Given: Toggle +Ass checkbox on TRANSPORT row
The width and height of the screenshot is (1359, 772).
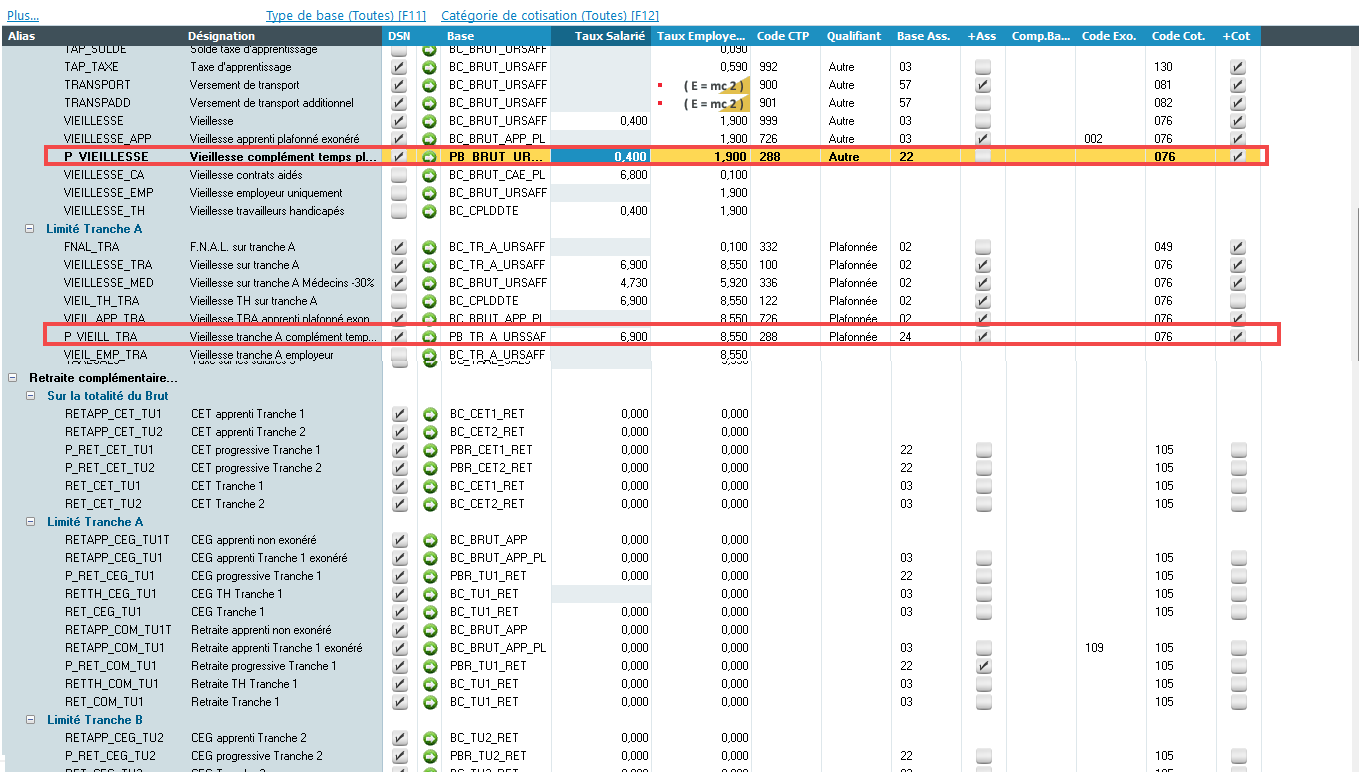Looking at the screenshot, I should pyautogui.click(x=983, y=85).
